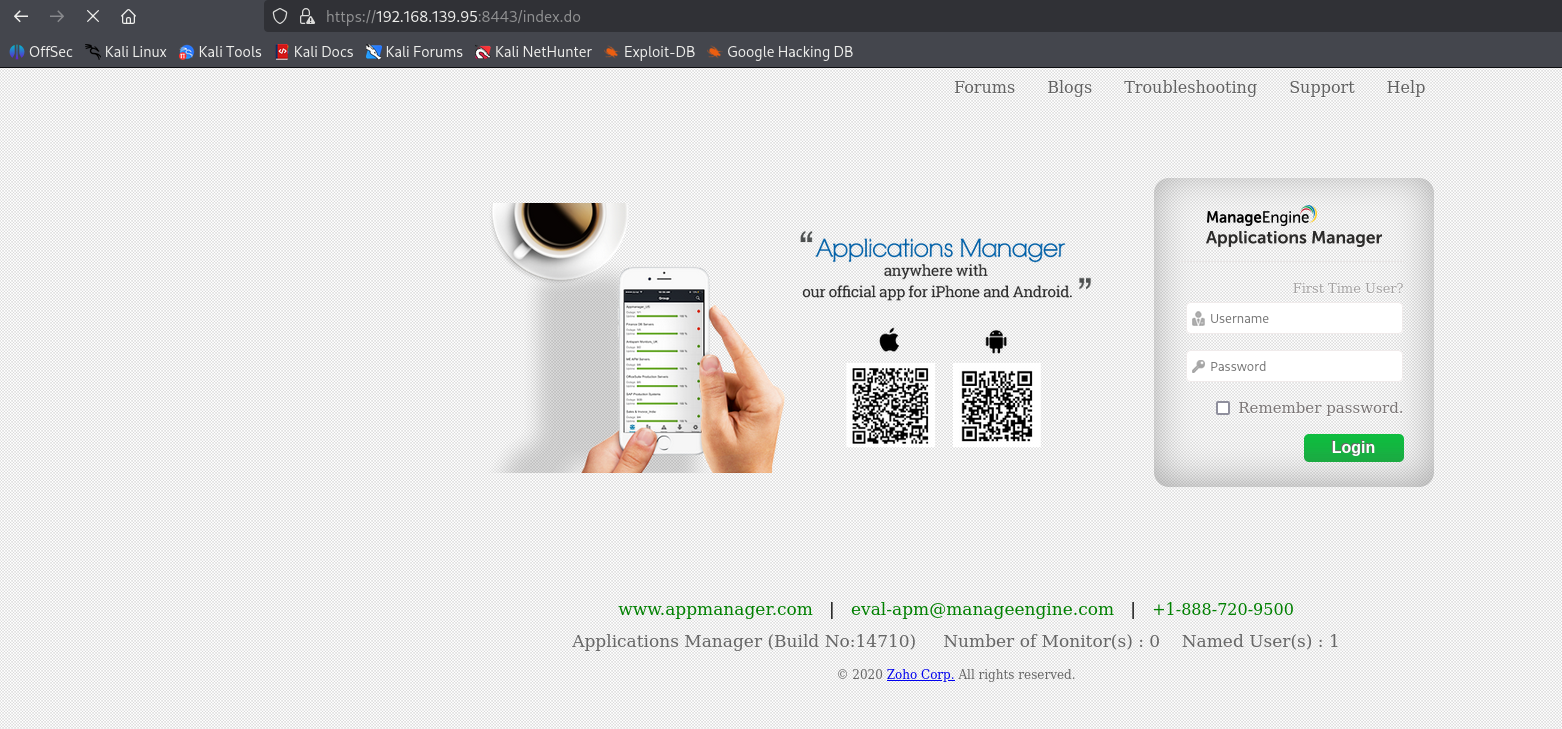Toggle the Remember password checkbox

pyautogui.click(x=1223, y=408)
